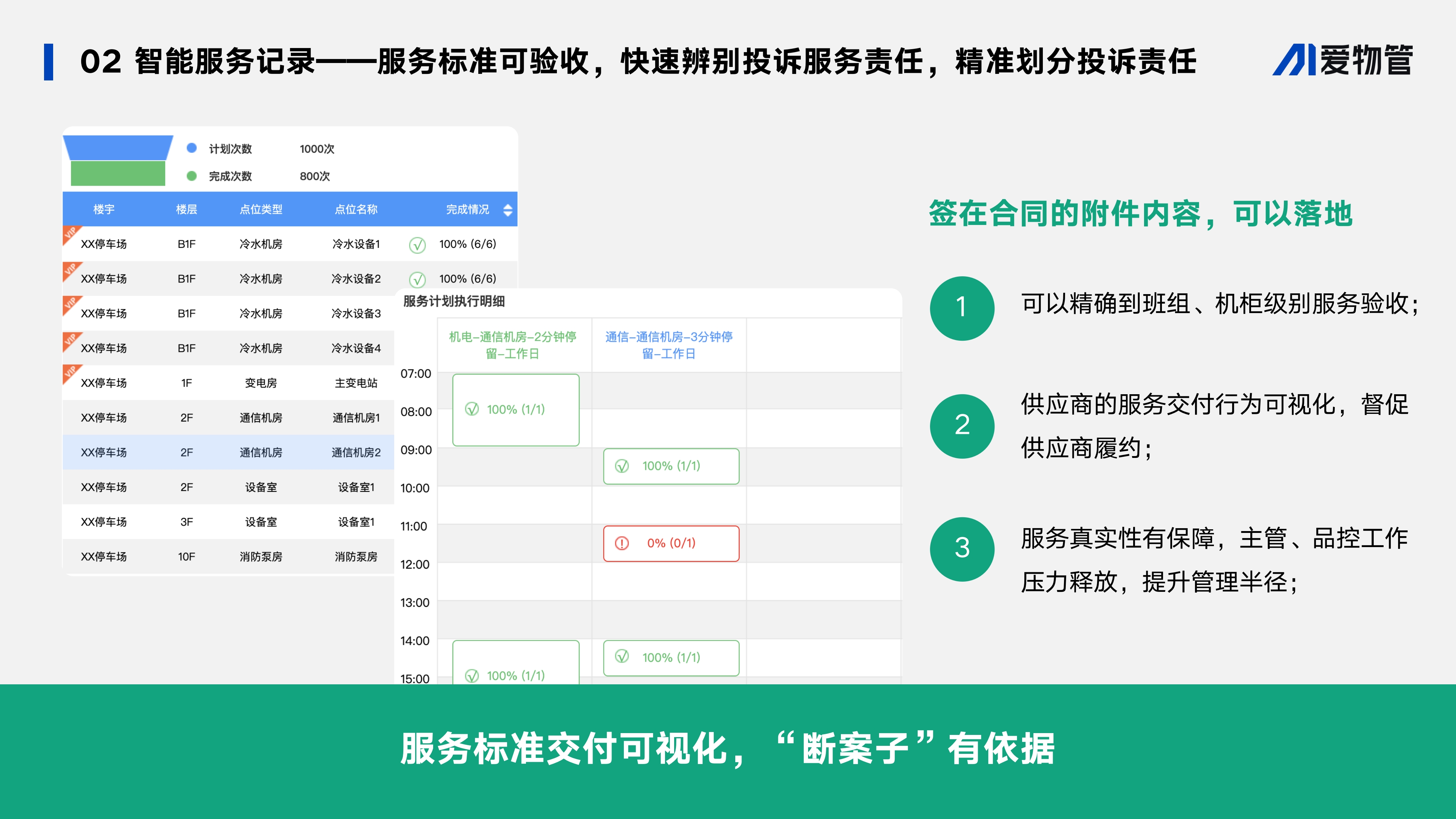Open the 100% (1/1) block at 09:00
The width and height of the screenshot is (1456, 819).
(671, 466)
